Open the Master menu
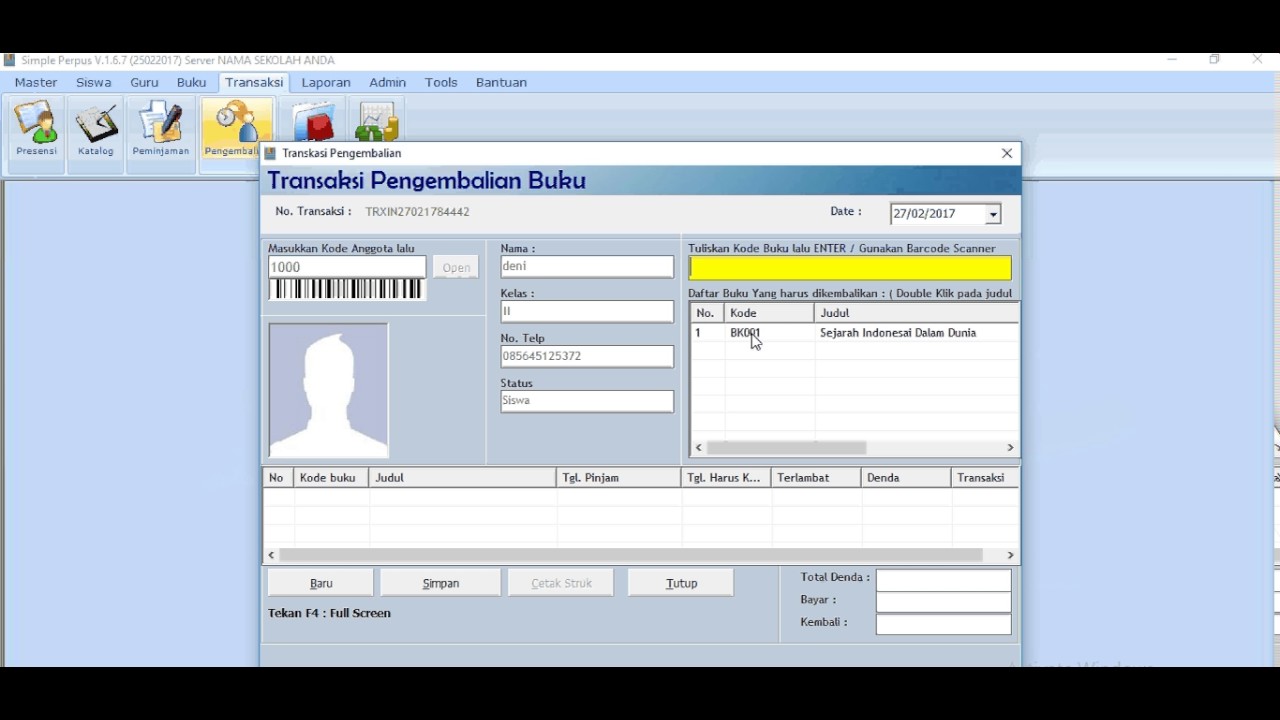Screen dimensions: 1280x720 (x=36, y=82)
